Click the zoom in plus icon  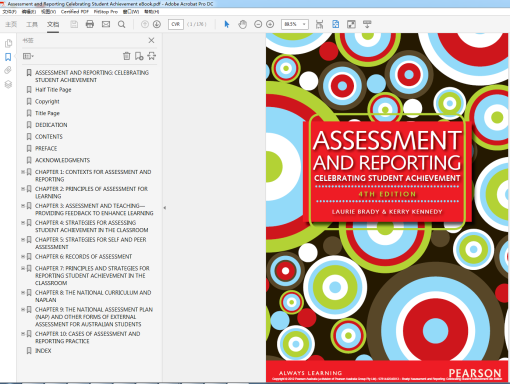(270, 24)
